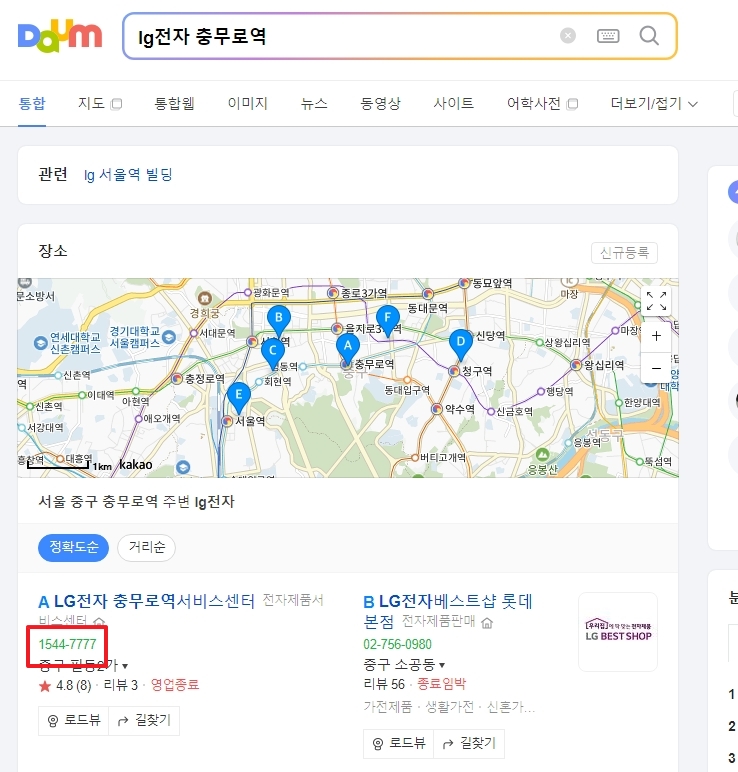738x772 pixels.
Task: Open LG BEST SHOP thumbnail image
Action: point(618,632)
